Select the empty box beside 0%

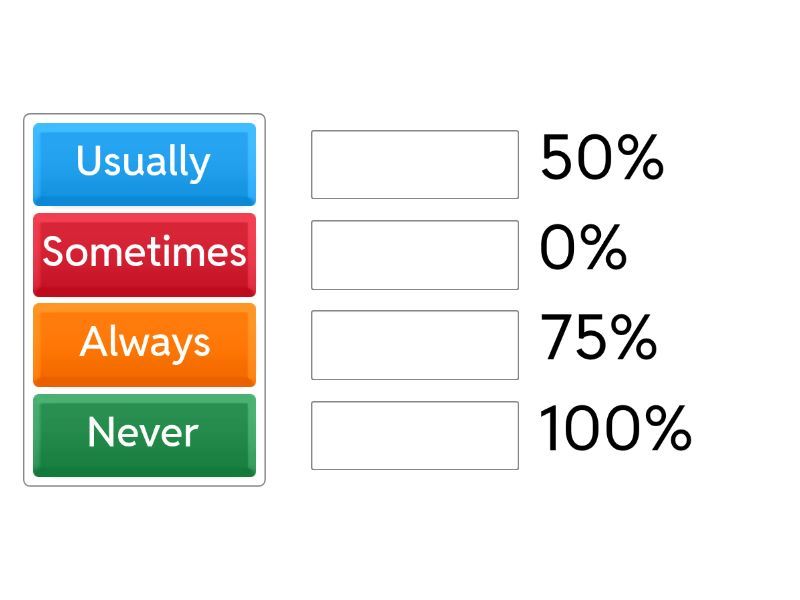click(414, 254)
